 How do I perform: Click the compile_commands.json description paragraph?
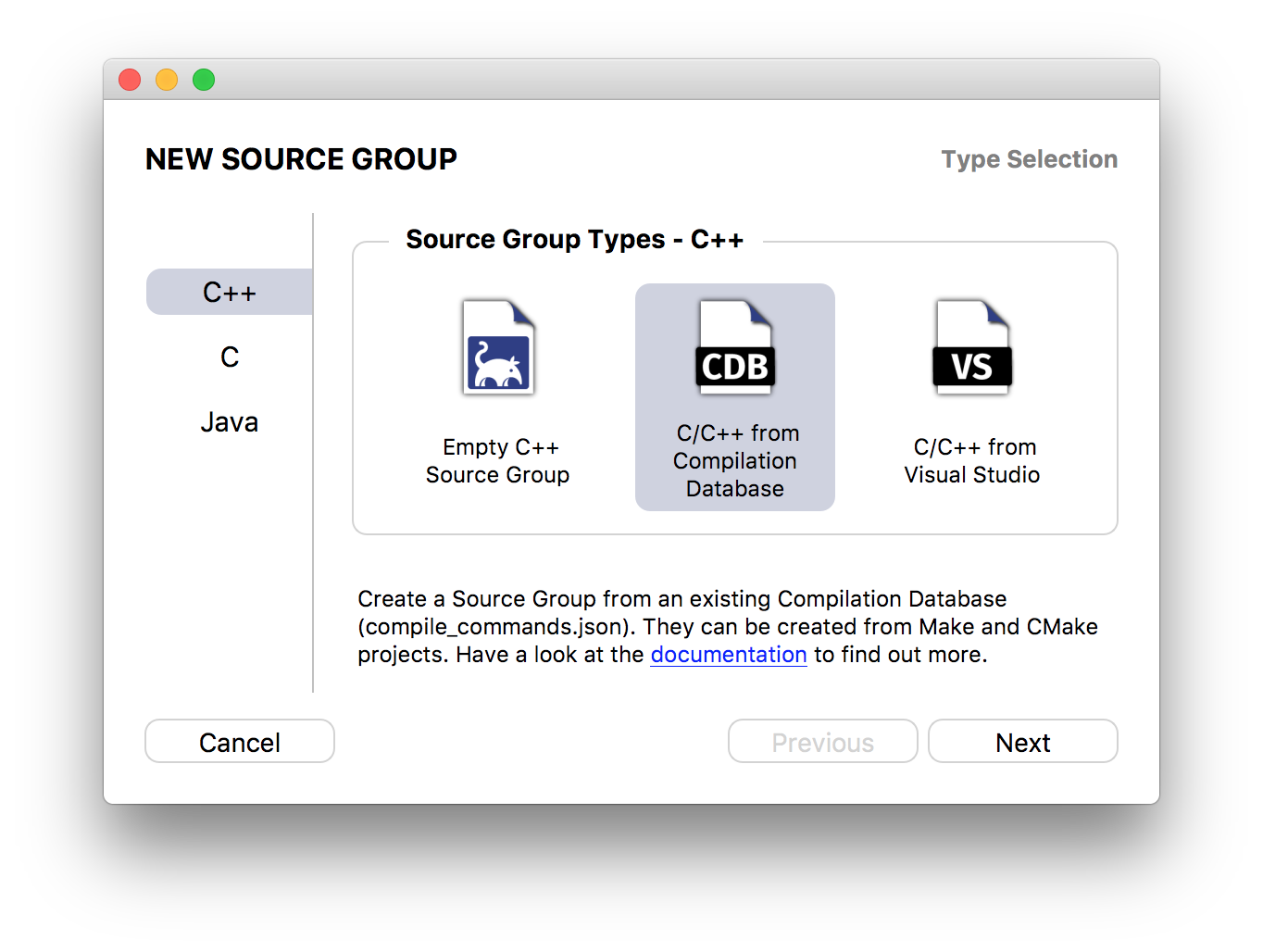(728, 627)
